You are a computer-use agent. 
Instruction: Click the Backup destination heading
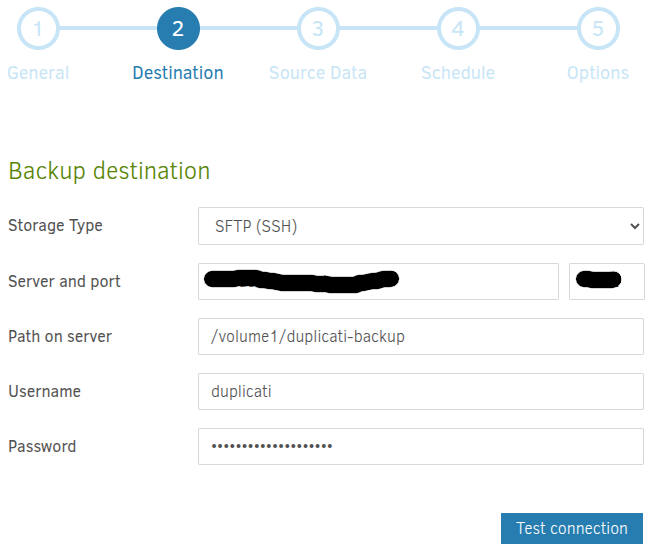[109, 171]
